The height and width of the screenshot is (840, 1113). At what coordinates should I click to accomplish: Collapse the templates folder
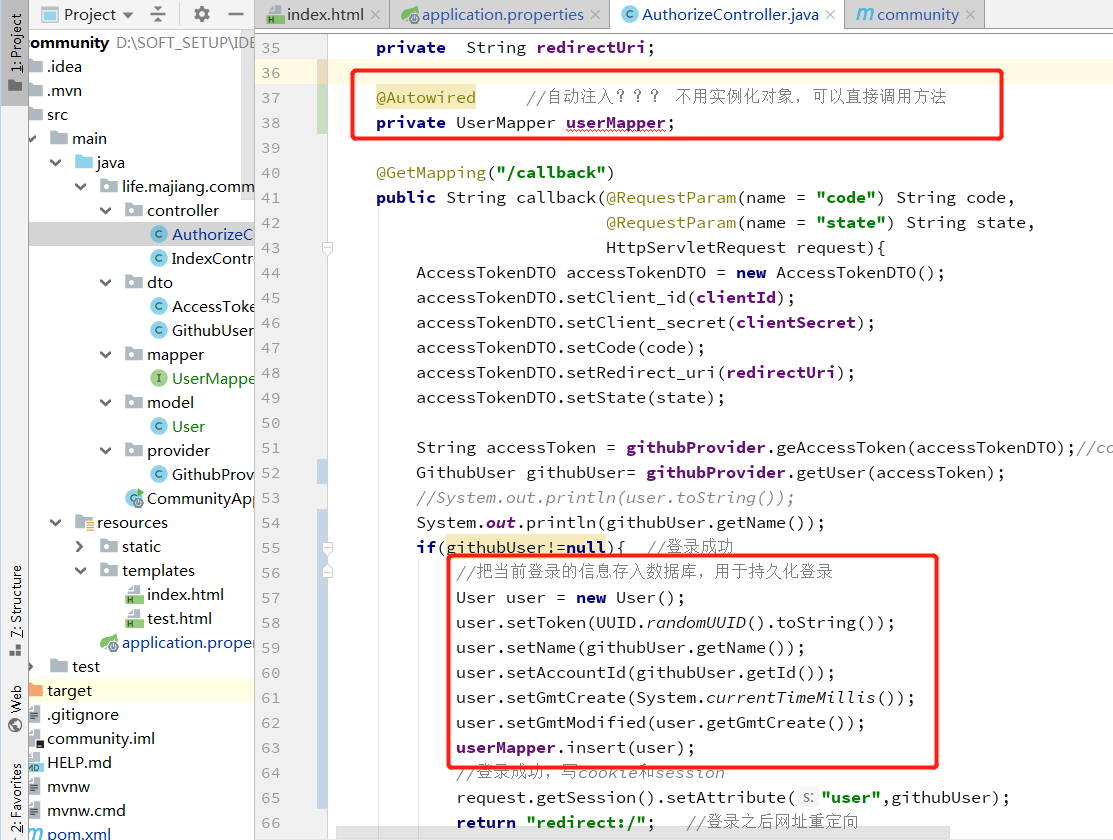click(x=81, y=571)
